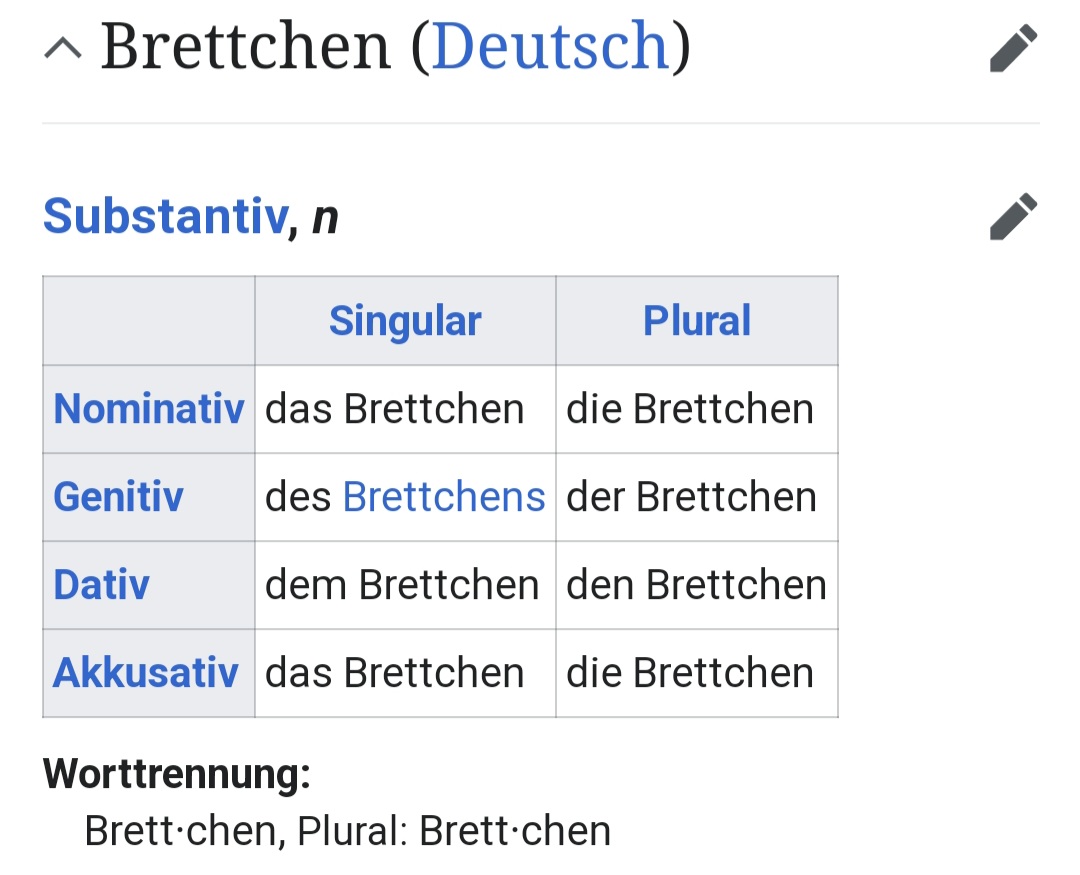Click the 'der Brettchen' Genitiv plural cell
Viewport: 1080px width, 875px height.
(691, 497)
